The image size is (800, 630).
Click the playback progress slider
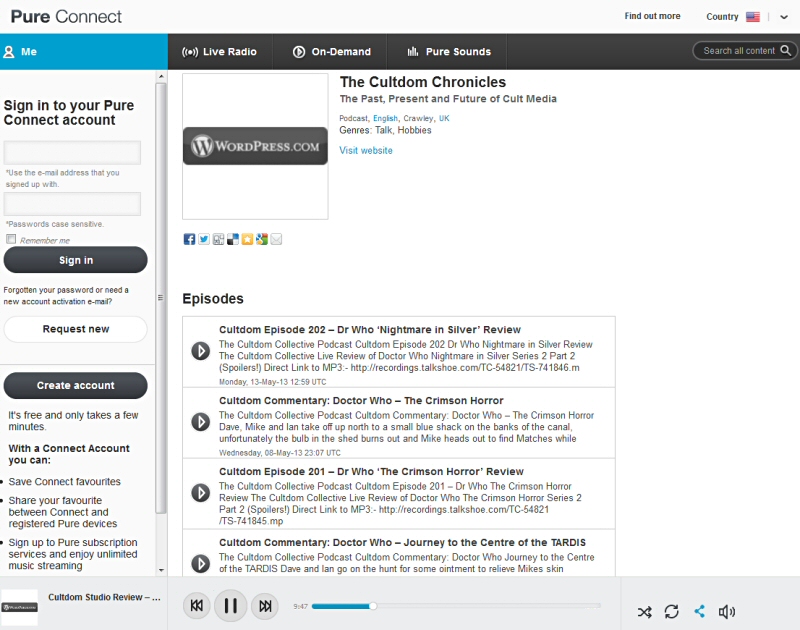456,606
